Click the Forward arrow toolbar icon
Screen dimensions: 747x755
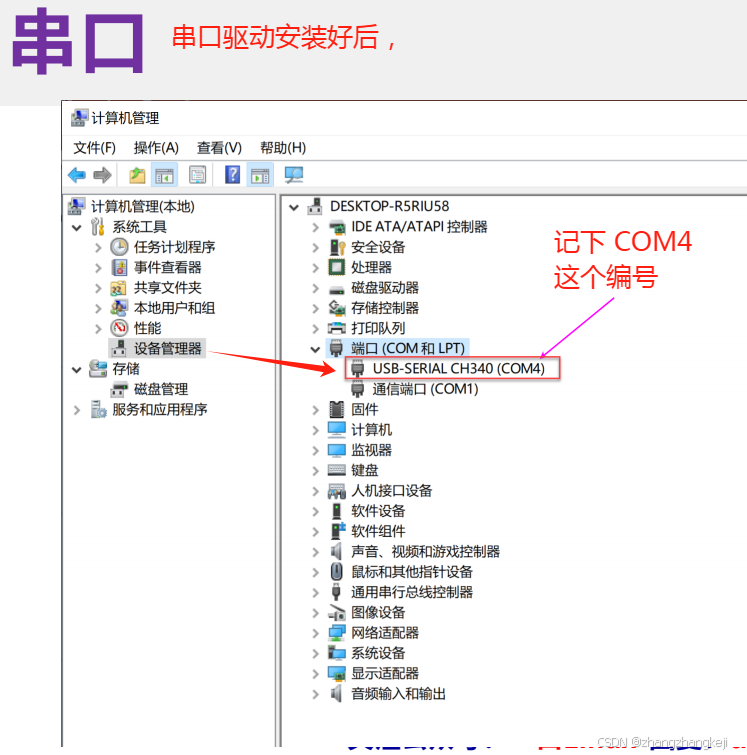point(102,175)
